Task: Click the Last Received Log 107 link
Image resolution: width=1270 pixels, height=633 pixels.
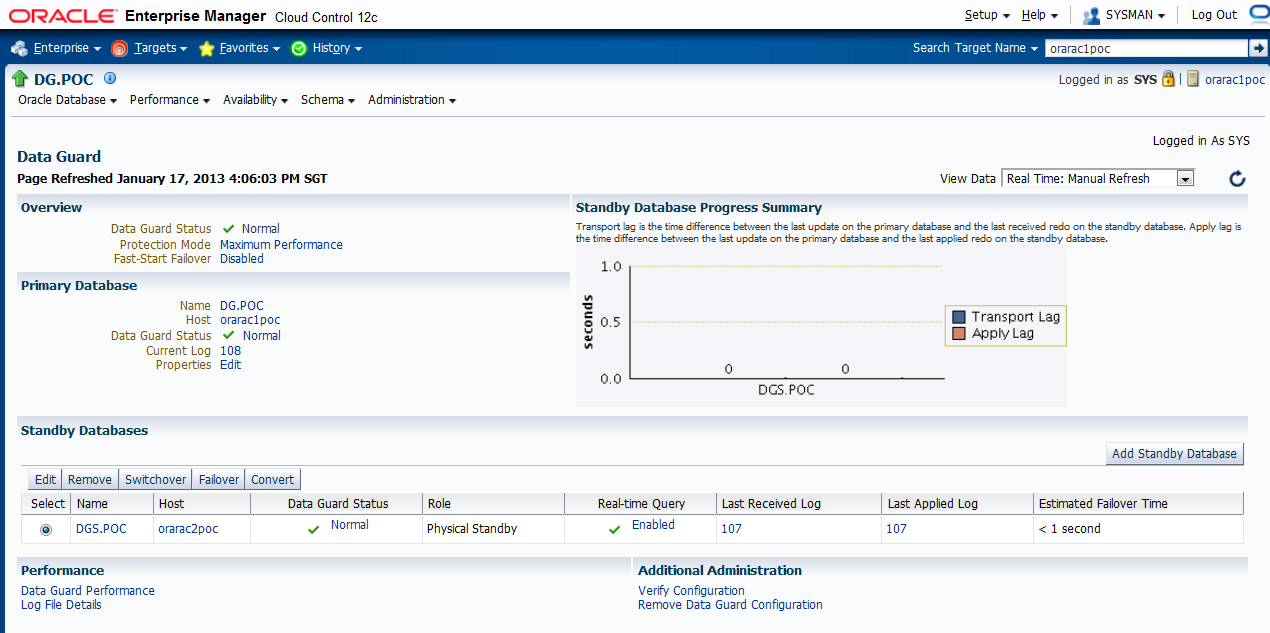Action: (731, 529)
